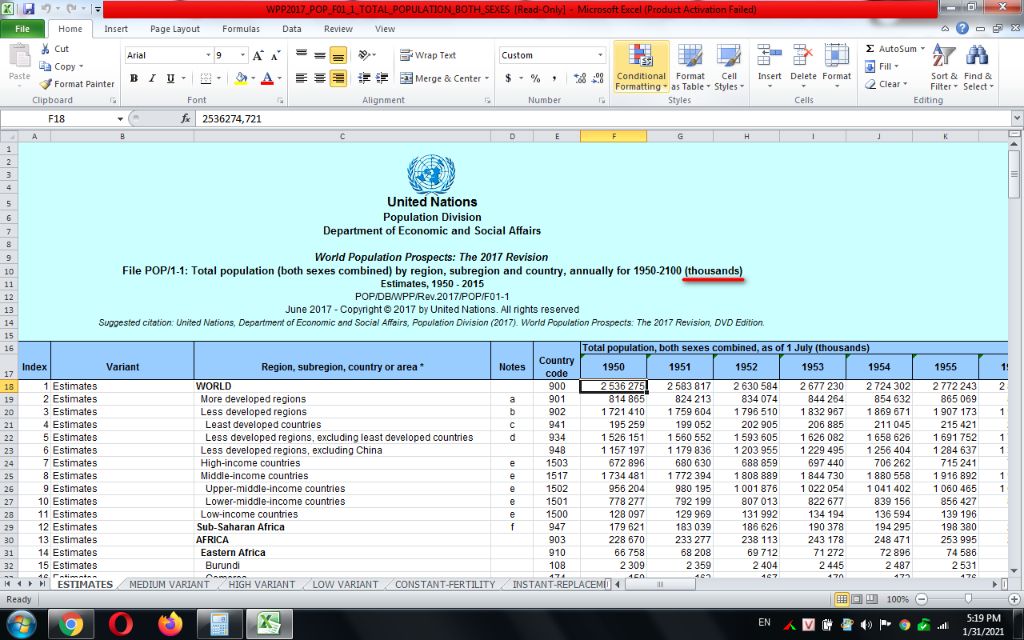Apply the Comma Style format
The width and height of the screenshot is (1024, 640).
pos(554,78)
